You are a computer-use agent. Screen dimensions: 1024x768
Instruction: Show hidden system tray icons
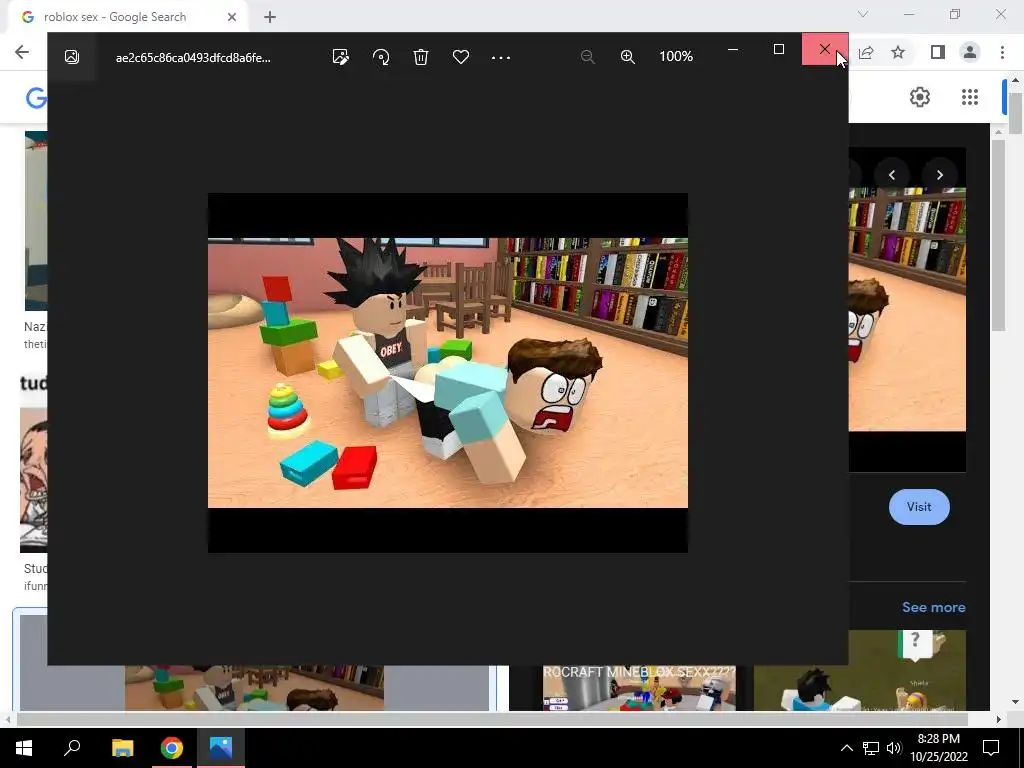[x=846, y=748]
